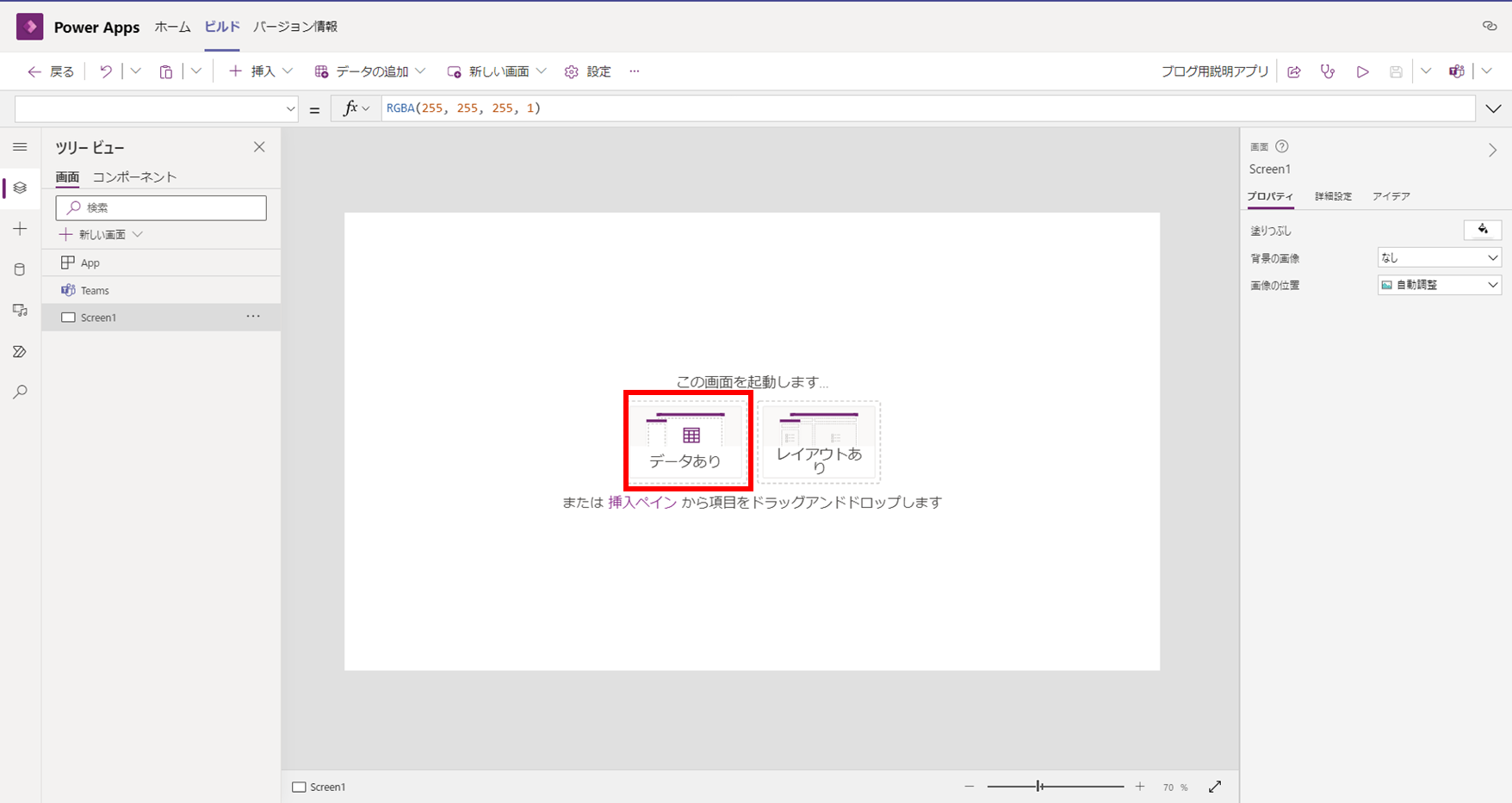The image size is (1512, 803).
Task: Click the Undo icon in toolbar
Action: pyautogui.click(x=106, y=71)
